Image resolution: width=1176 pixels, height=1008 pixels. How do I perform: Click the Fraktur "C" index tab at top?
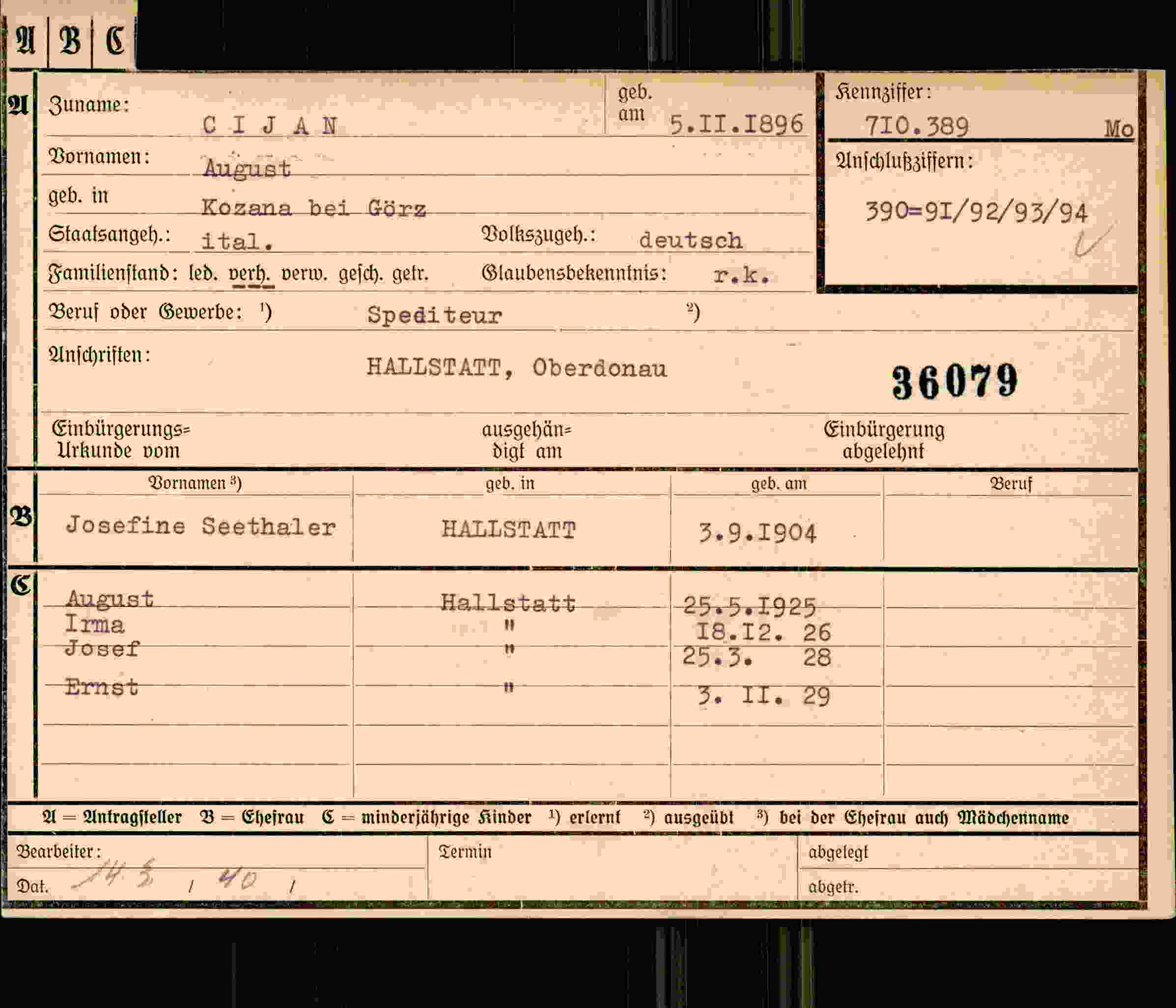(x=114, y=40)
